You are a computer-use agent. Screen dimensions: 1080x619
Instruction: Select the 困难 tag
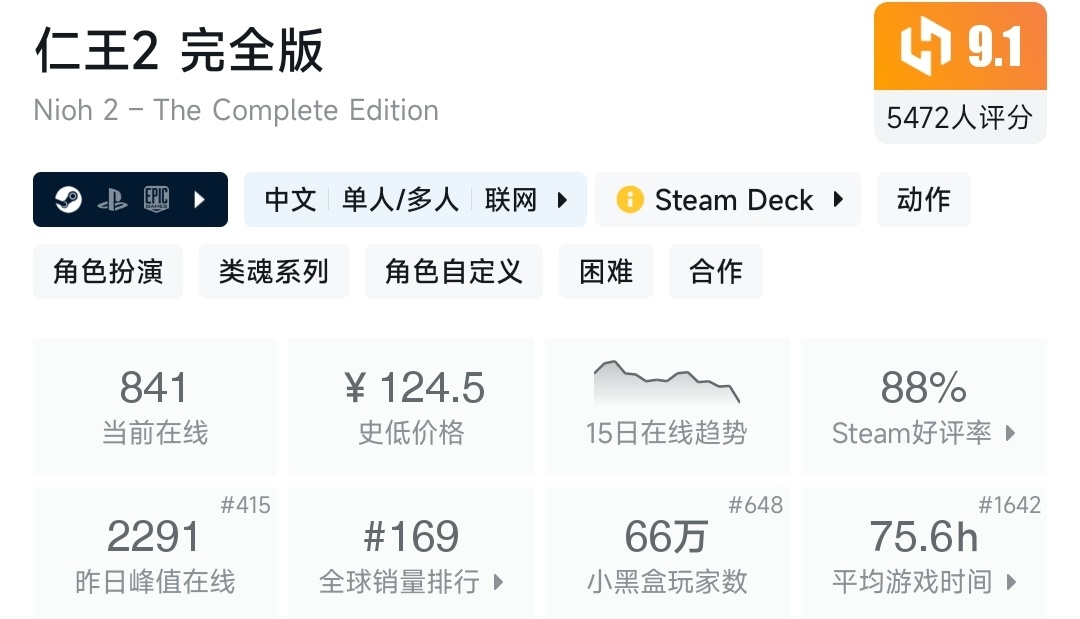[x=606, y=272]
